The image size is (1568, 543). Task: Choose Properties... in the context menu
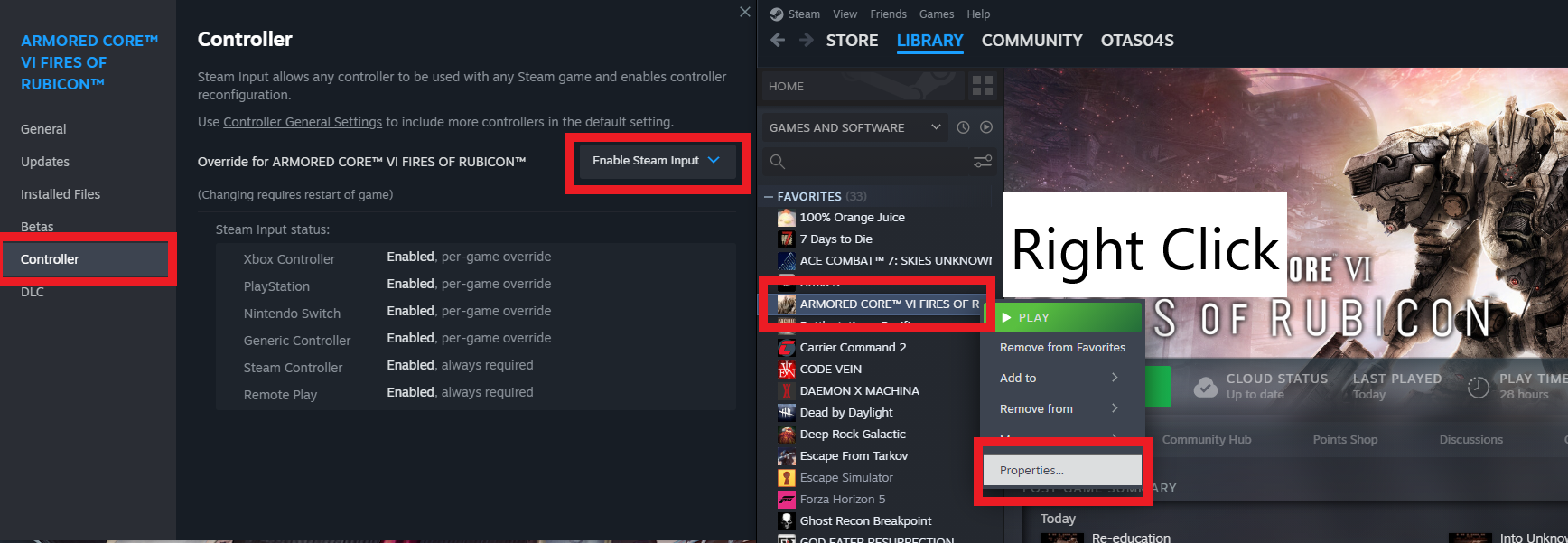pyautogui.click(x=1062, y=470)
